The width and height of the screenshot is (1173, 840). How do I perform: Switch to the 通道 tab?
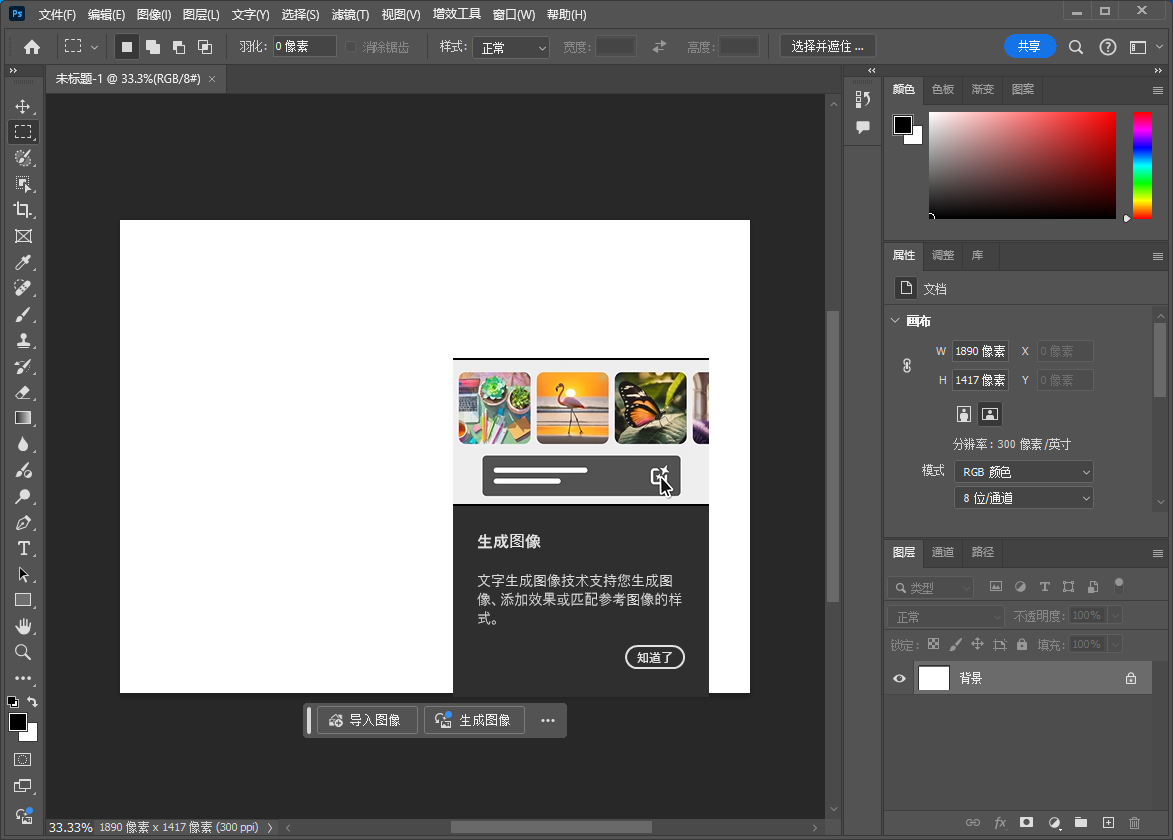(x=943, y=552)
